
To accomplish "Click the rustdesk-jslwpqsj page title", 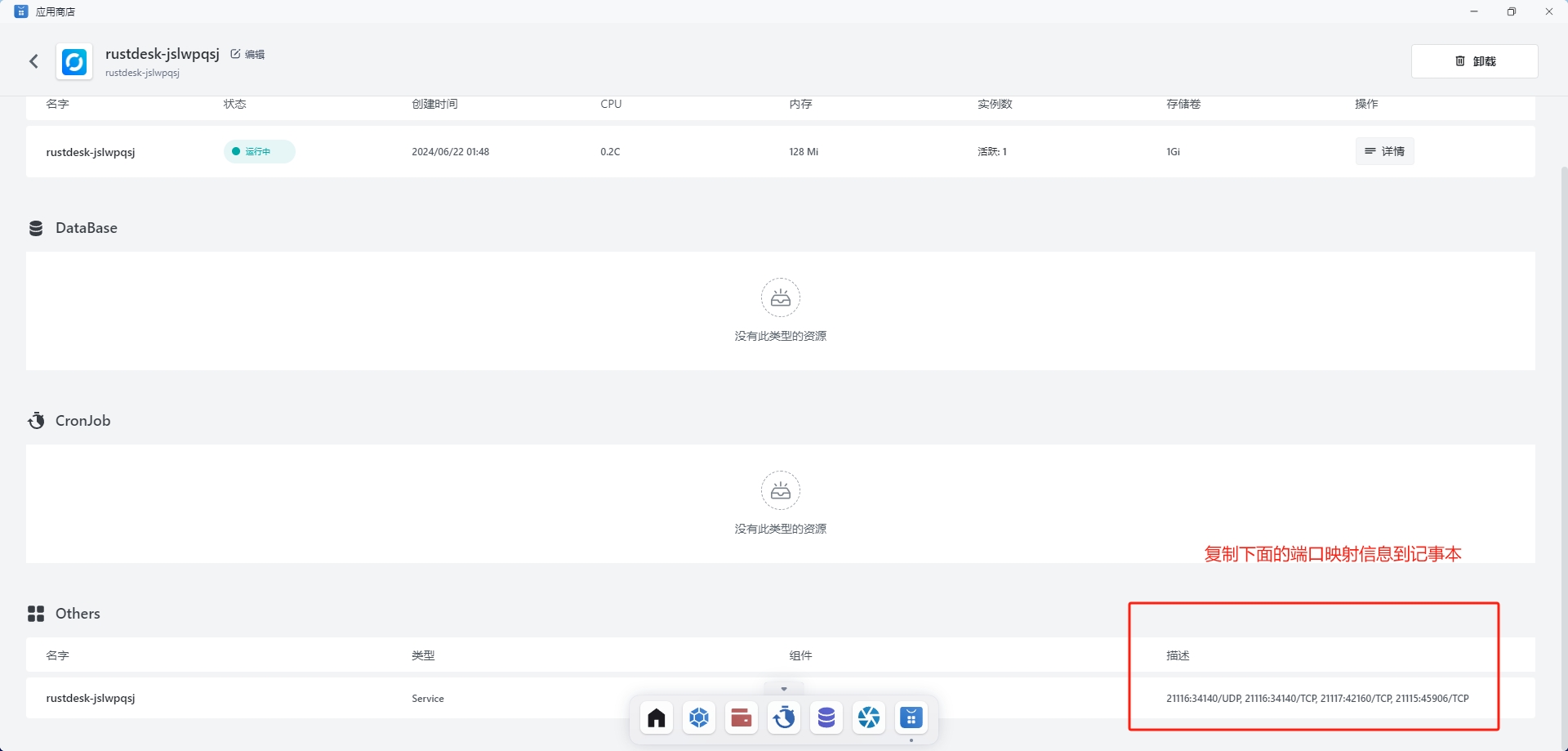I will 163,54.
